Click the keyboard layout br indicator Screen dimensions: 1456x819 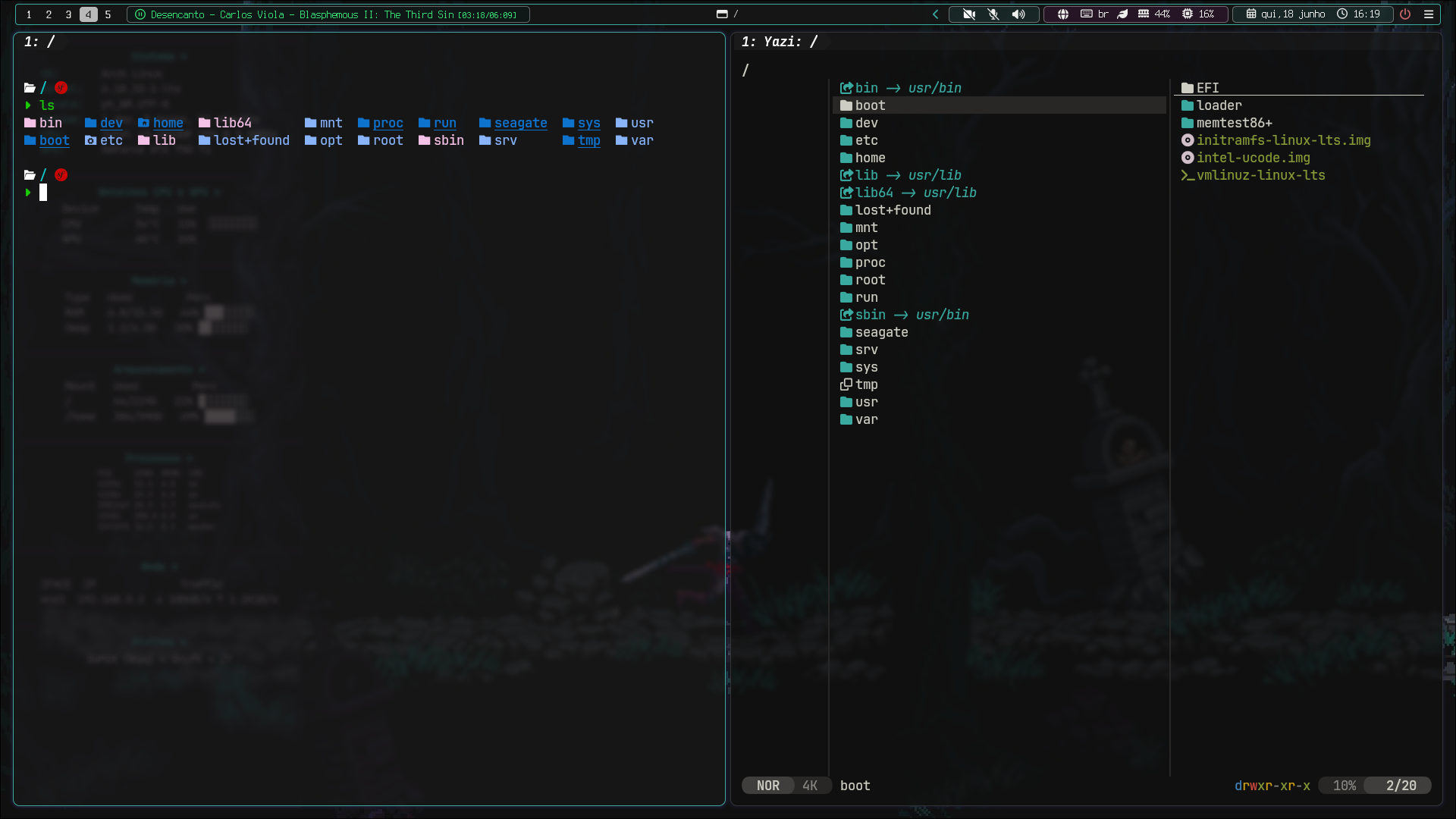tap(1094, 14)
